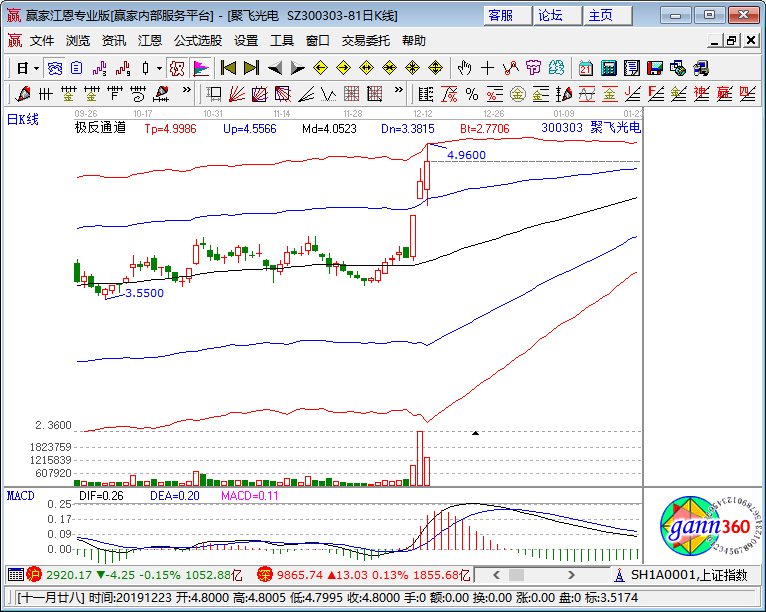Select the Gann fan lines drawing tool

click(x=236, y=94)
